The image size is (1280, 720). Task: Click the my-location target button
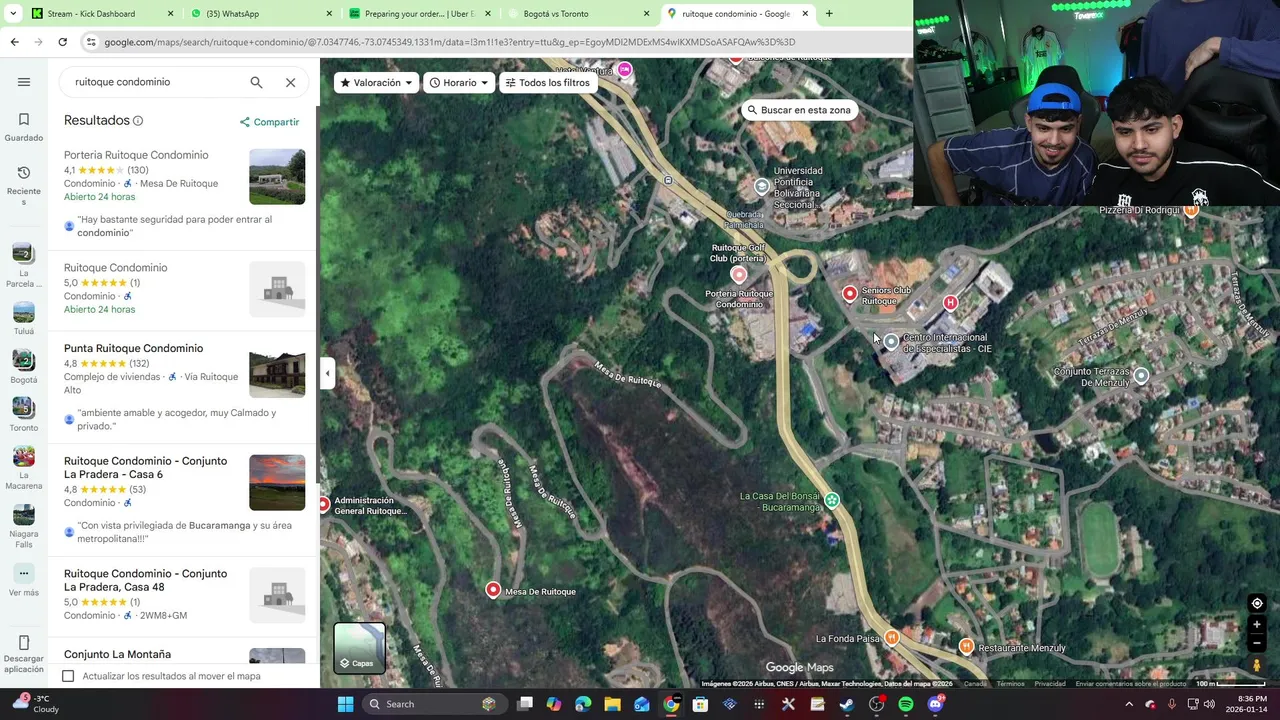click(x=1257, y=603)
